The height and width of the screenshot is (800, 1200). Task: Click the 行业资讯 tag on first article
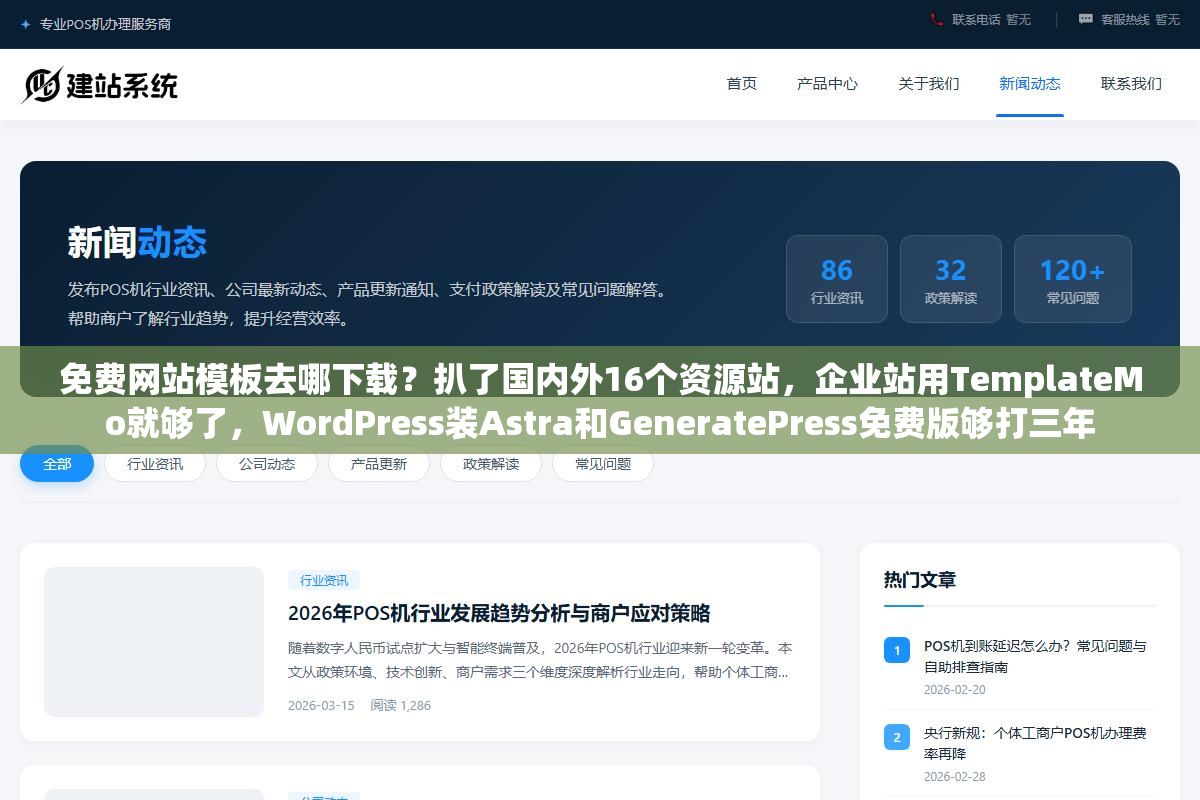pos(324,580)
